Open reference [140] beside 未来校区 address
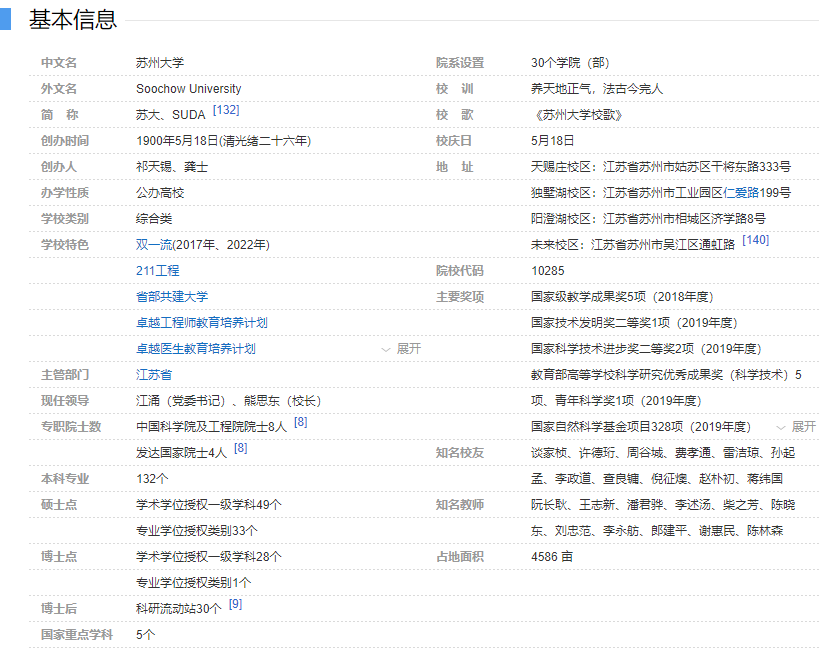The width and height of the screenshot is (834, 665). (755, 240)
